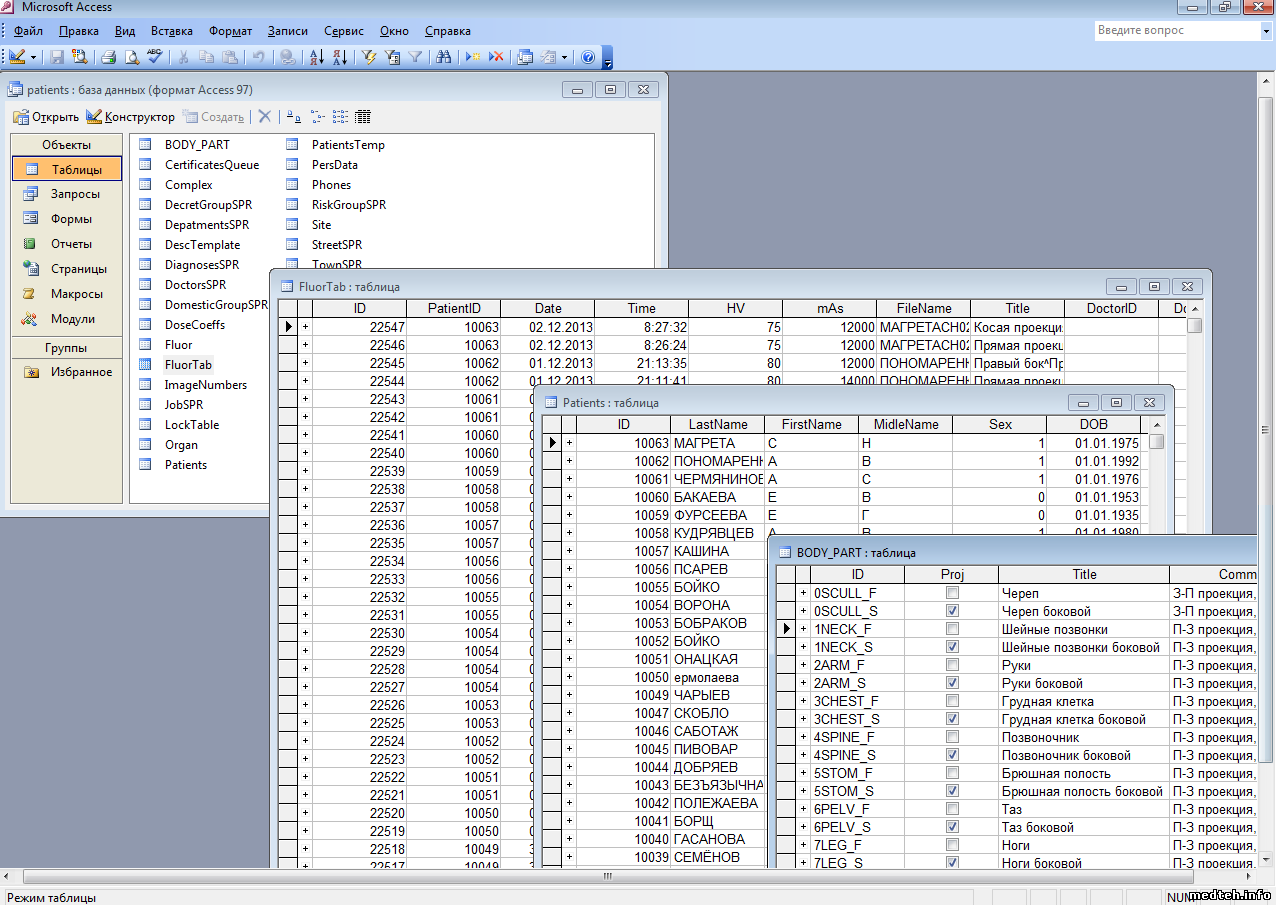Apply Filter by Selection from toolbar
The image size is (1276, 905).
(x=369, y=57)
